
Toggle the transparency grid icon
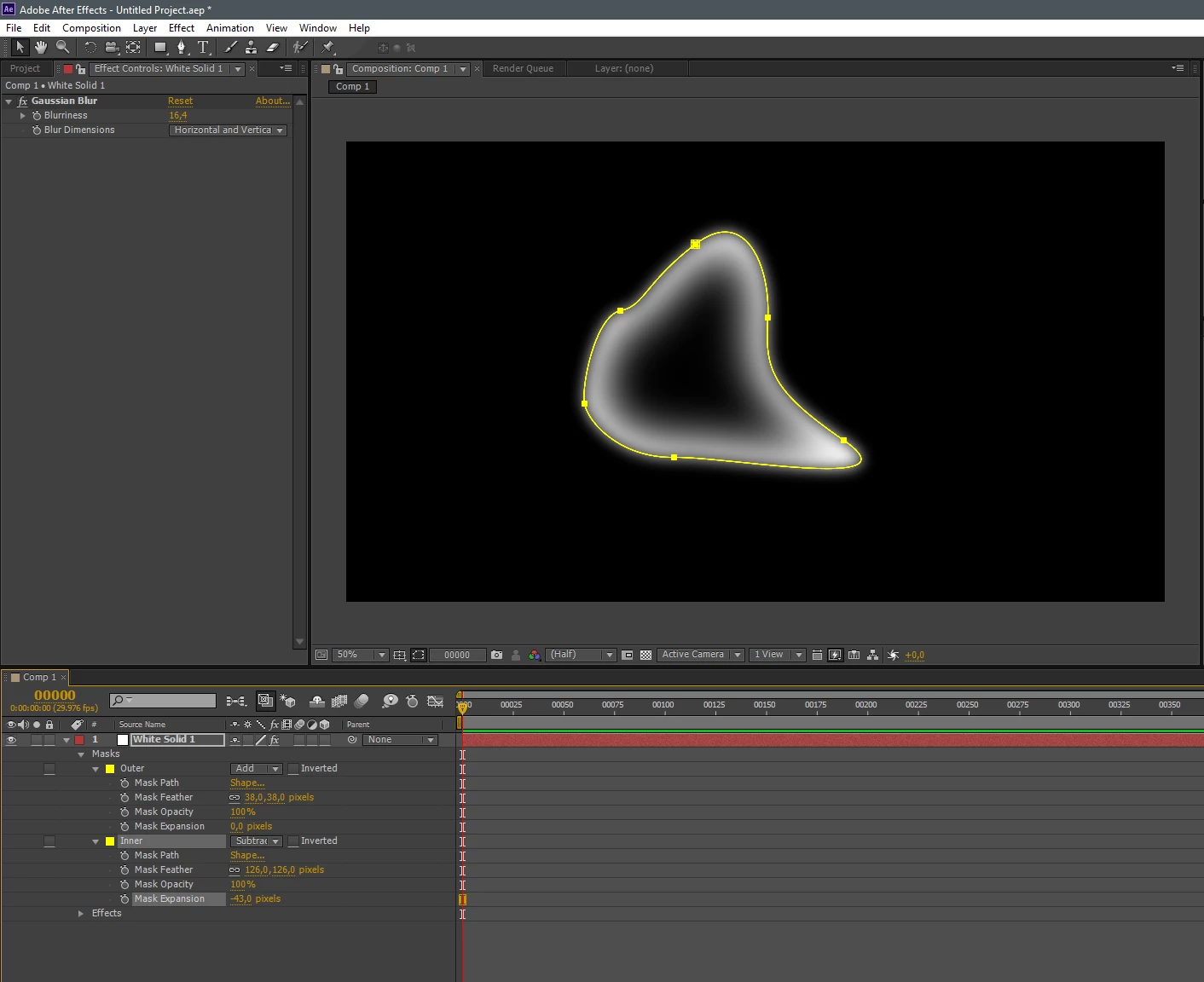click(645, 655)
